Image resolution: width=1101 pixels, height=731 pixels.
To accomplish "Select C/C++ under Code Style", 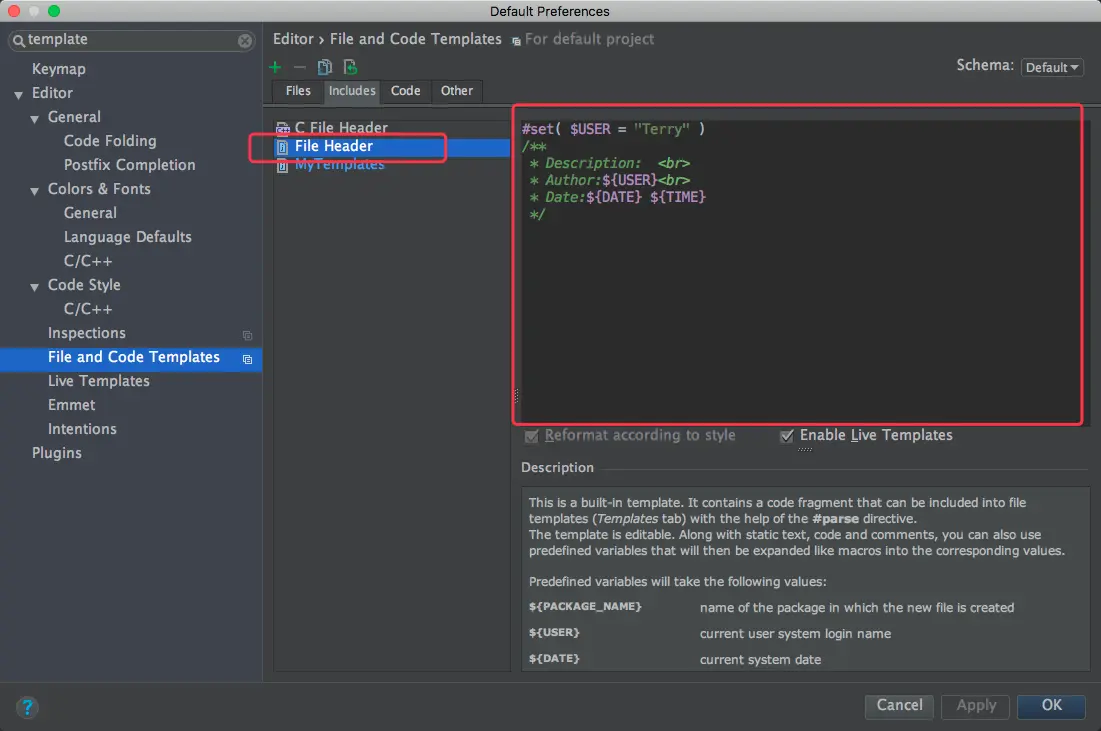I will 88,309.
